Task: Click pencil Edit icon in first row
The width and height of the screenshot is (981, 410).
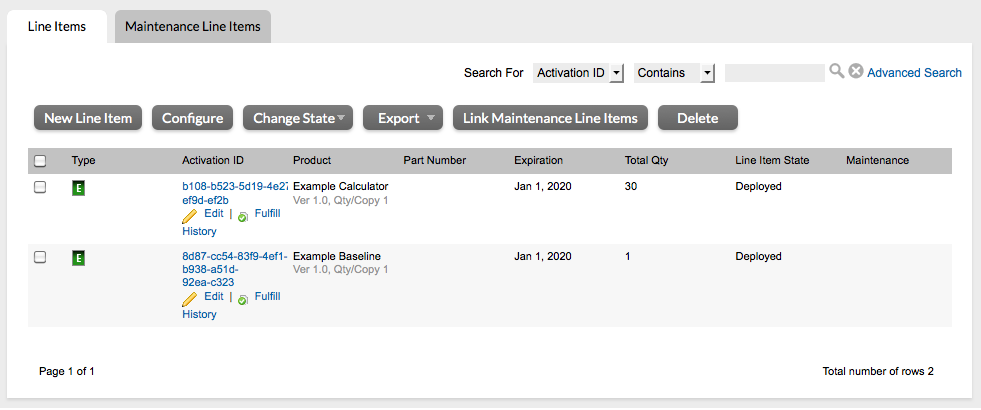Action: pyautogui.click(x=189, y=215)
